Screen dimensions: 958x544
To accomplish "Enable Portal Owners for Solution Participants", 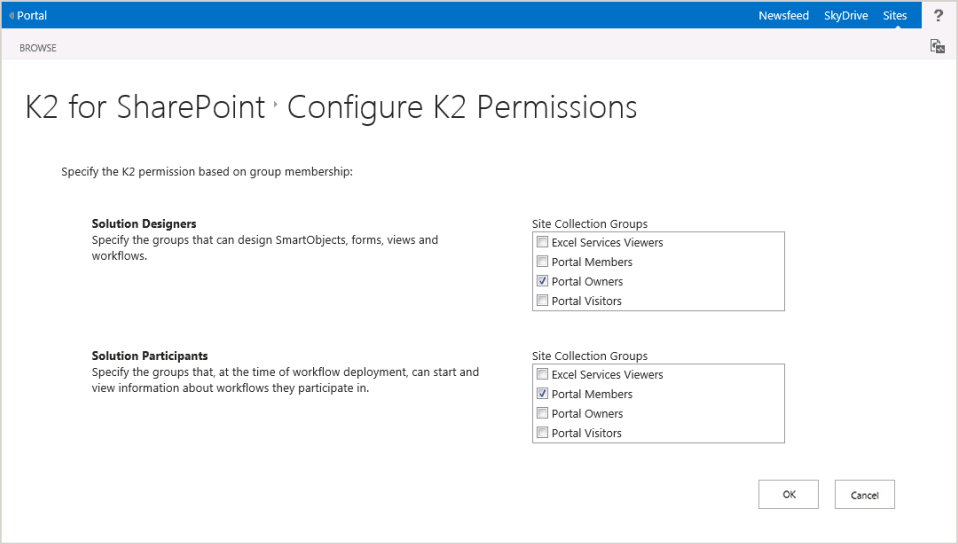I will click(542, 413).
